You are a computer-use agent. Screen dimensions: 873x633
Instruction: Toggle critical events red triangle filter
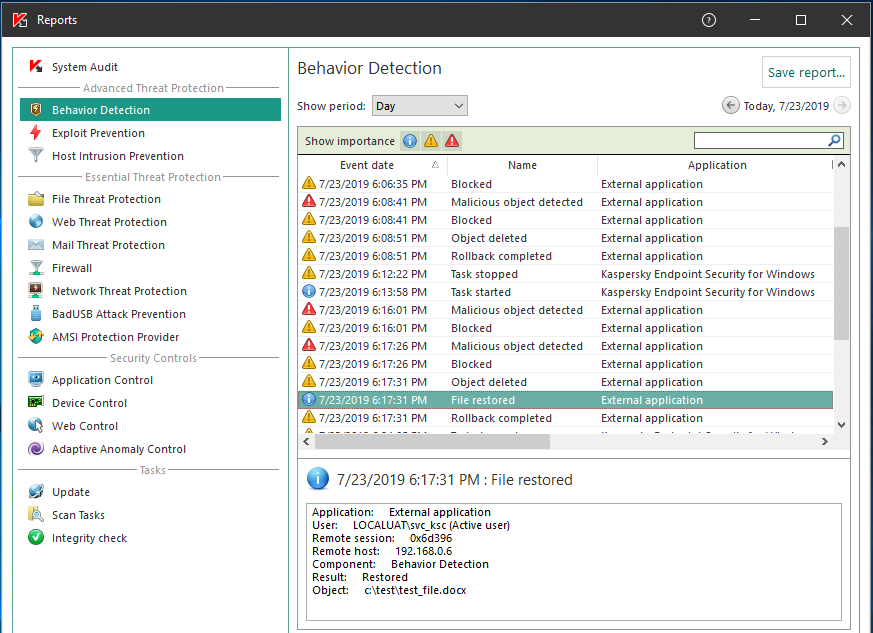[x=452, y=141]
